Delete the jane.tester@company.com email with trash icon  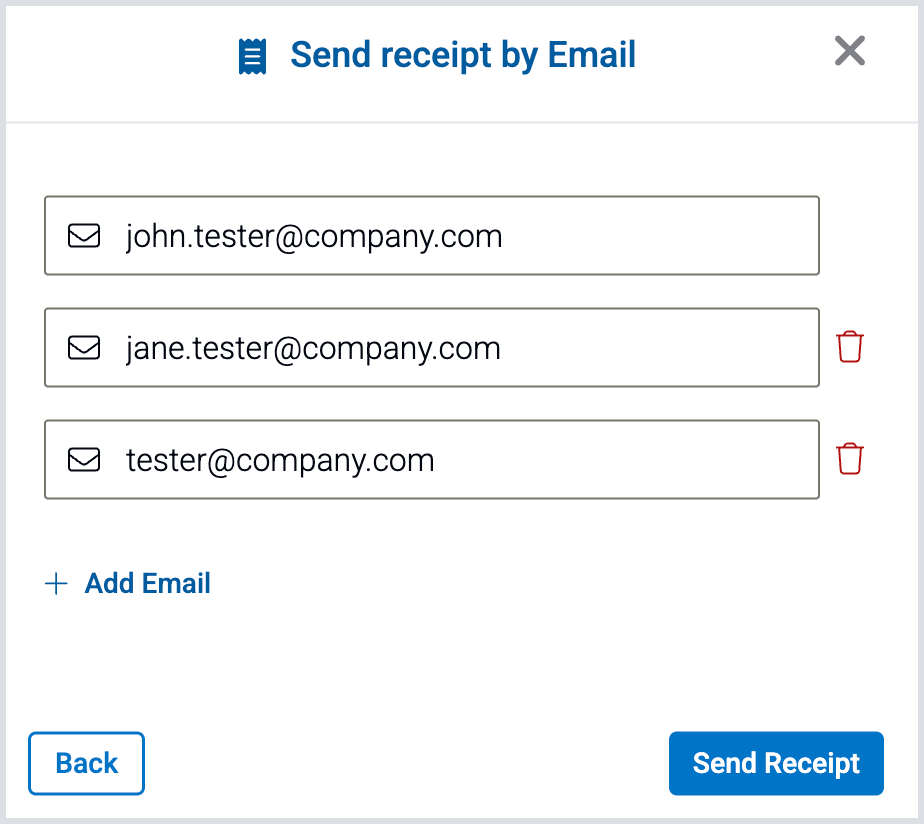850,347
